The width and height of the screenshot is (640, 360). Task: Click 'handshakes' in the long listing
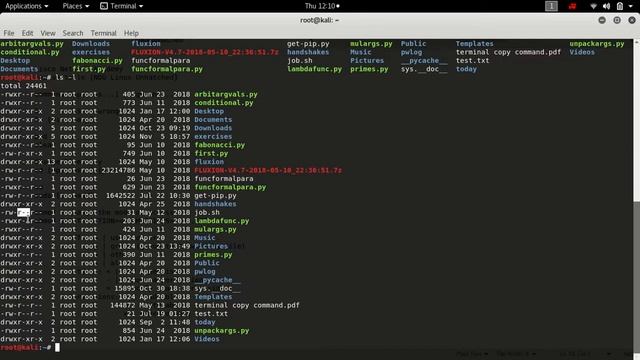pyautogui.click(x=215, y=204)
